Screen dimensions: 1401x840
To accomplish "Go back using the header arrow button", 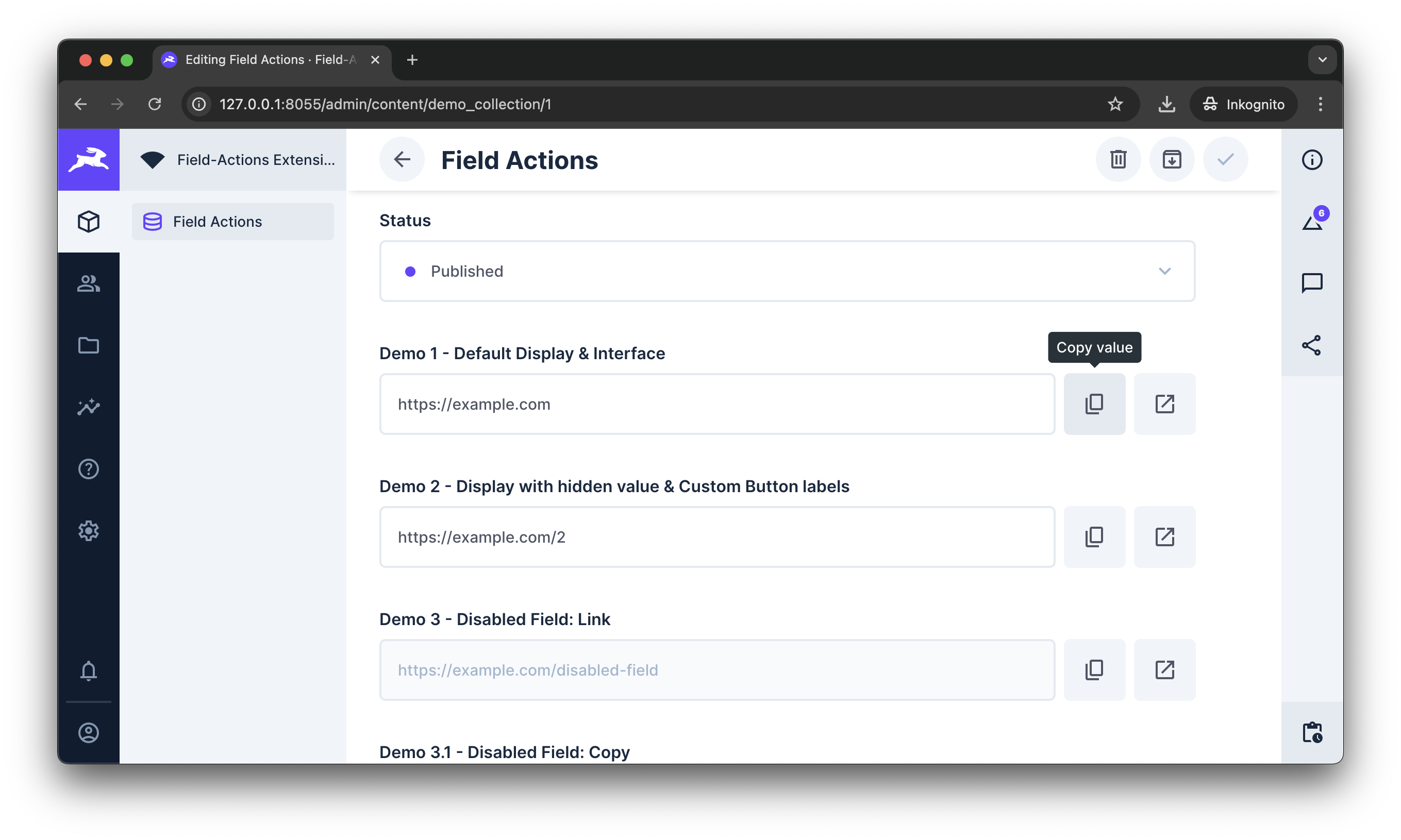I will [402, 160].
